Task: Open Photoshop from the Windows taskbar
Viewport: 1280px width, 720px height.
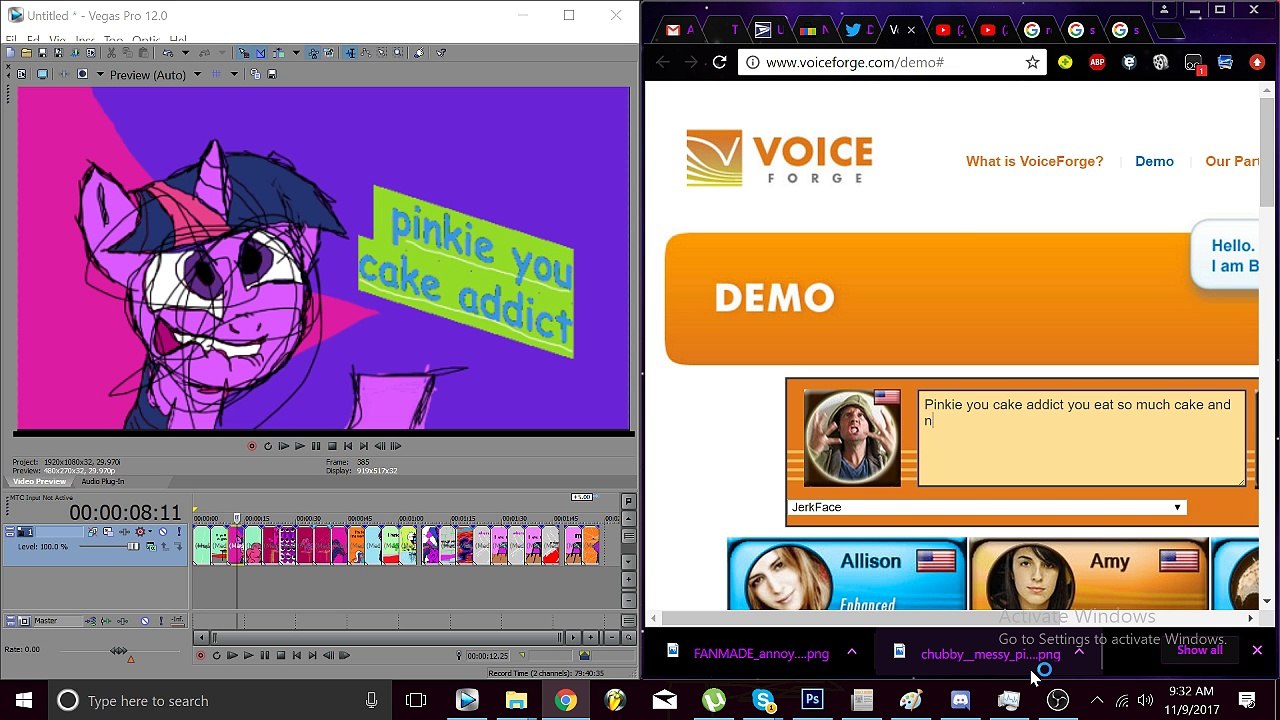Action: pyautogui.click(x=812, y=700)
